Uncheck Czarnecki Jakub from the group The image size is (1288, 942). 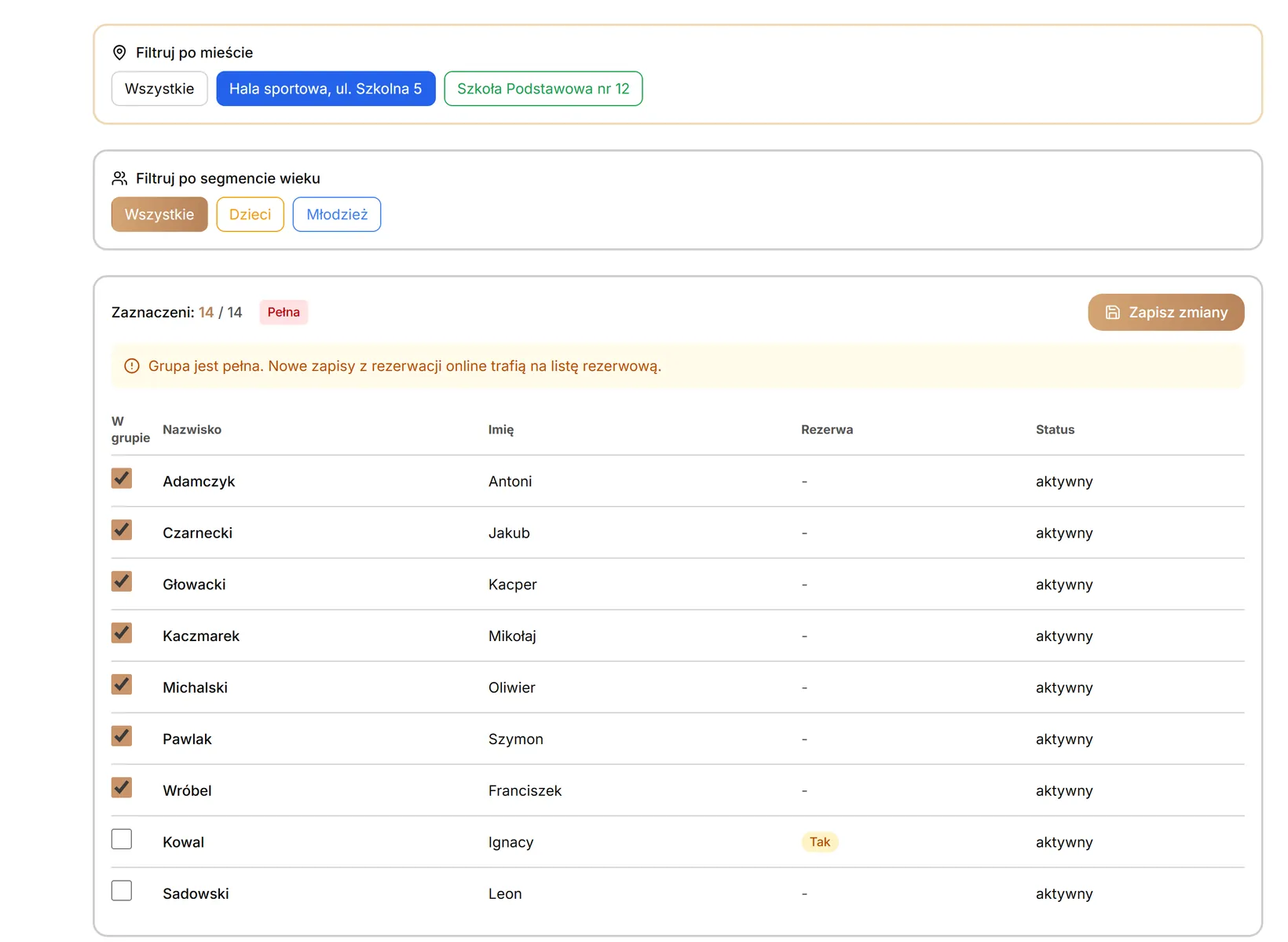coord(122,530)
